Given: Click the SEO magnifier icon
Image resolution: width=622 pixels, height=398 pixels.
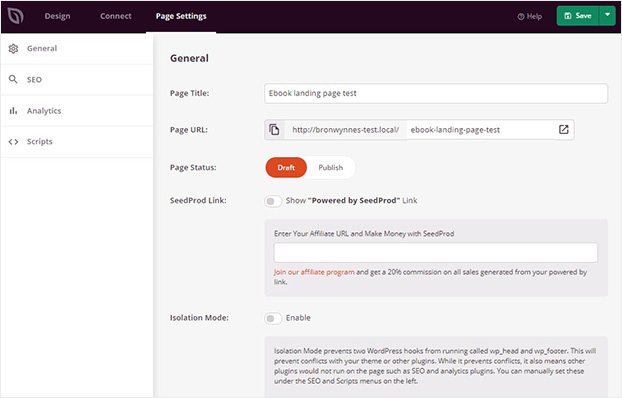Looking at the screenshot, I should click(x=13, y=79).
